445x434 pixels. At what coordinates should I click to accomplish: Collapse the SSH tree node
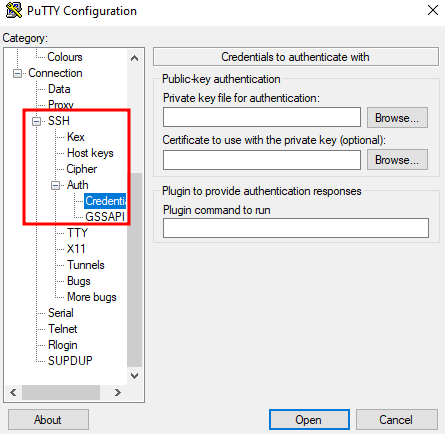coord(36,121)
